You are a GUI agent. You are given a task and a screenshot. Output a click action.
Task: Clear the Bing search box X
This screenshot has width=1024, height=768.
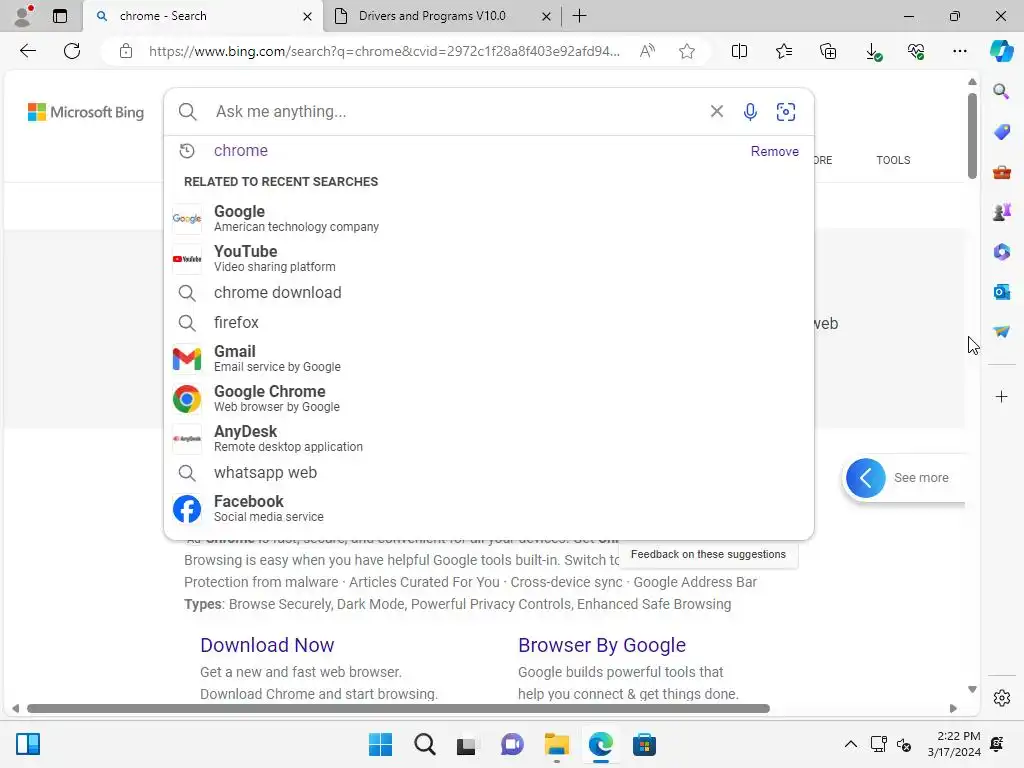(716, 111)
